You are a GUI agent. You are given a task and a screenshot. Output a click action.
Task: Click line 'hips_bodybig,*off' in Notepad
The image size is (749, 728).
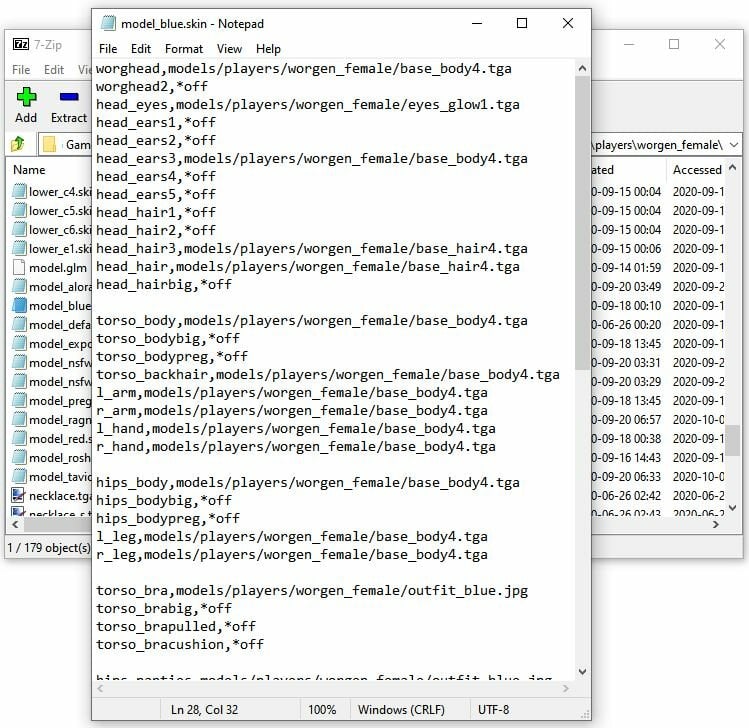click(164, 501)
